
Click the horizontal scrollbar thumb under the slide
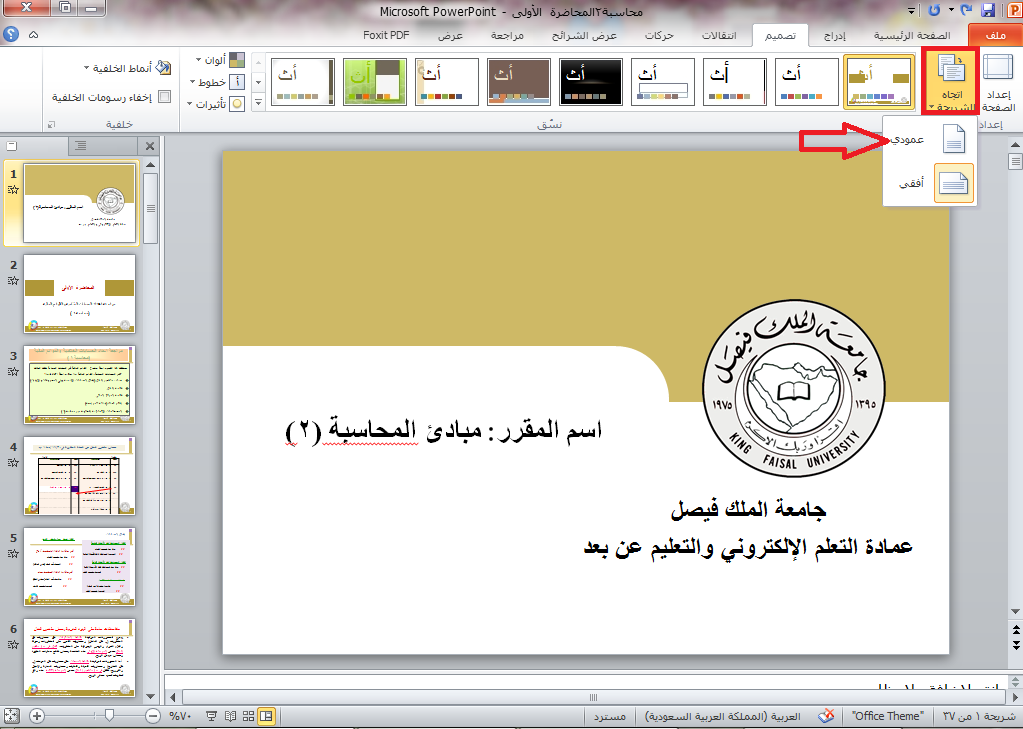coord(592,697)
